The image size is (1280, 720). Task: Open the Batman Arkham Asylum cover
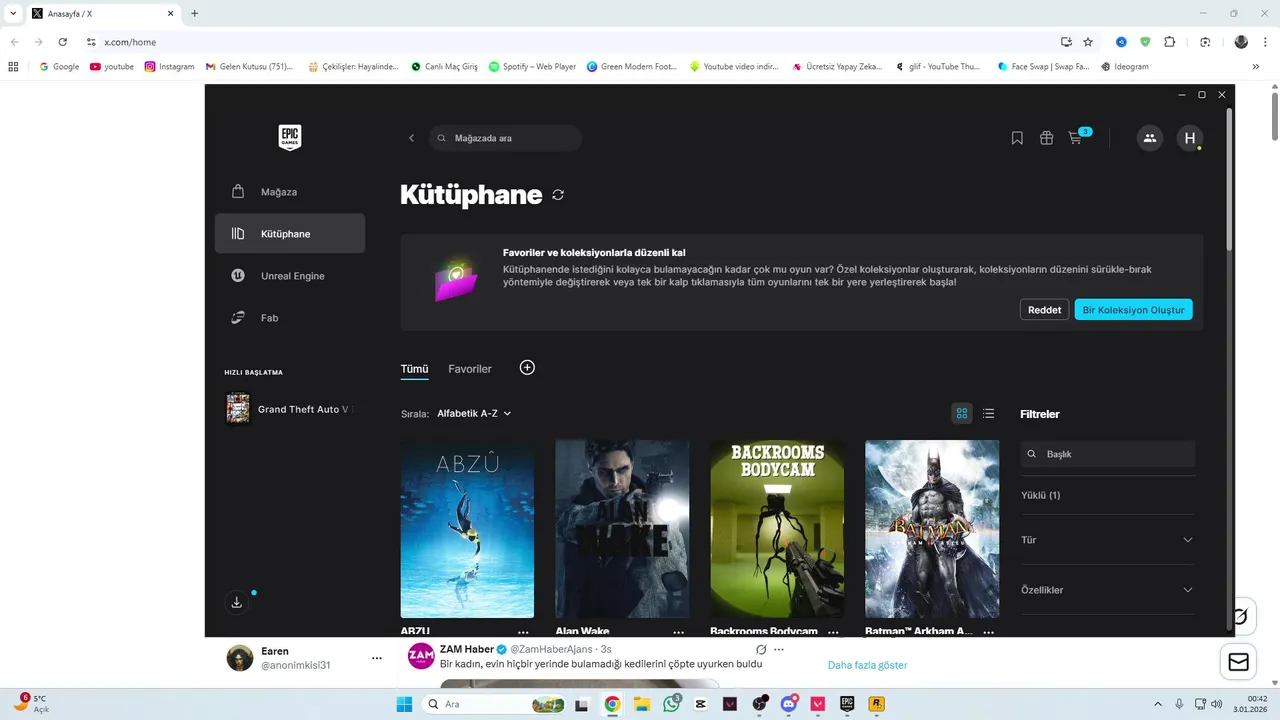(932, 529)
